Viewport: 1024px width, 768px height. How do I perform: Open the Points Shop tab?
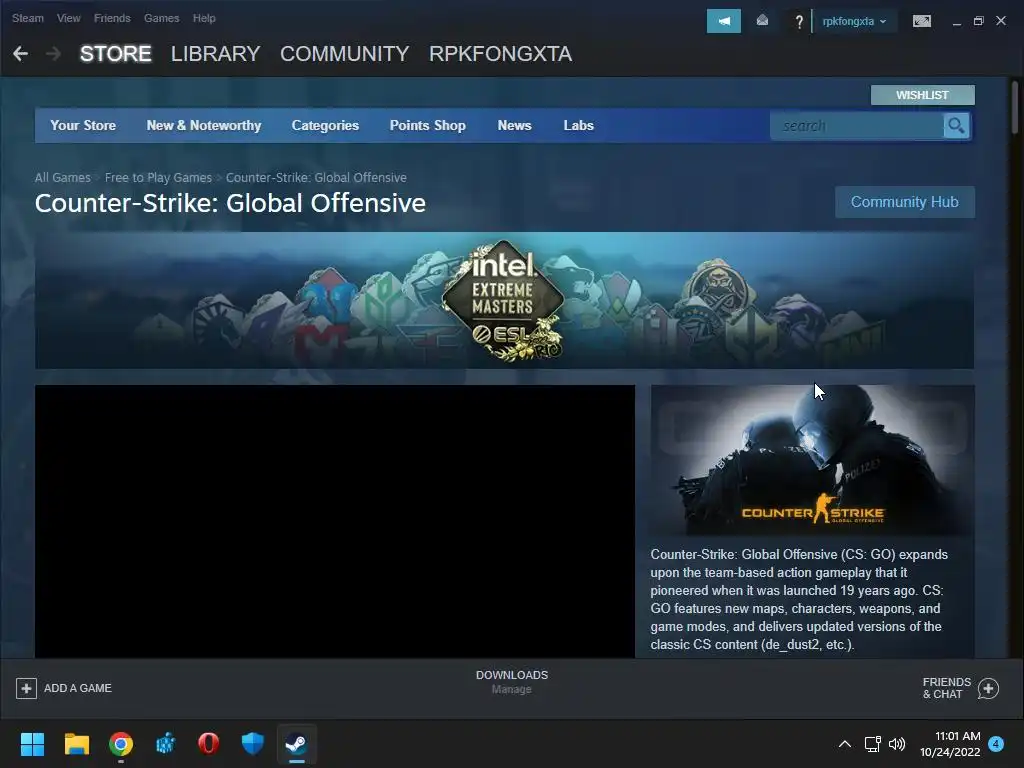428,125
